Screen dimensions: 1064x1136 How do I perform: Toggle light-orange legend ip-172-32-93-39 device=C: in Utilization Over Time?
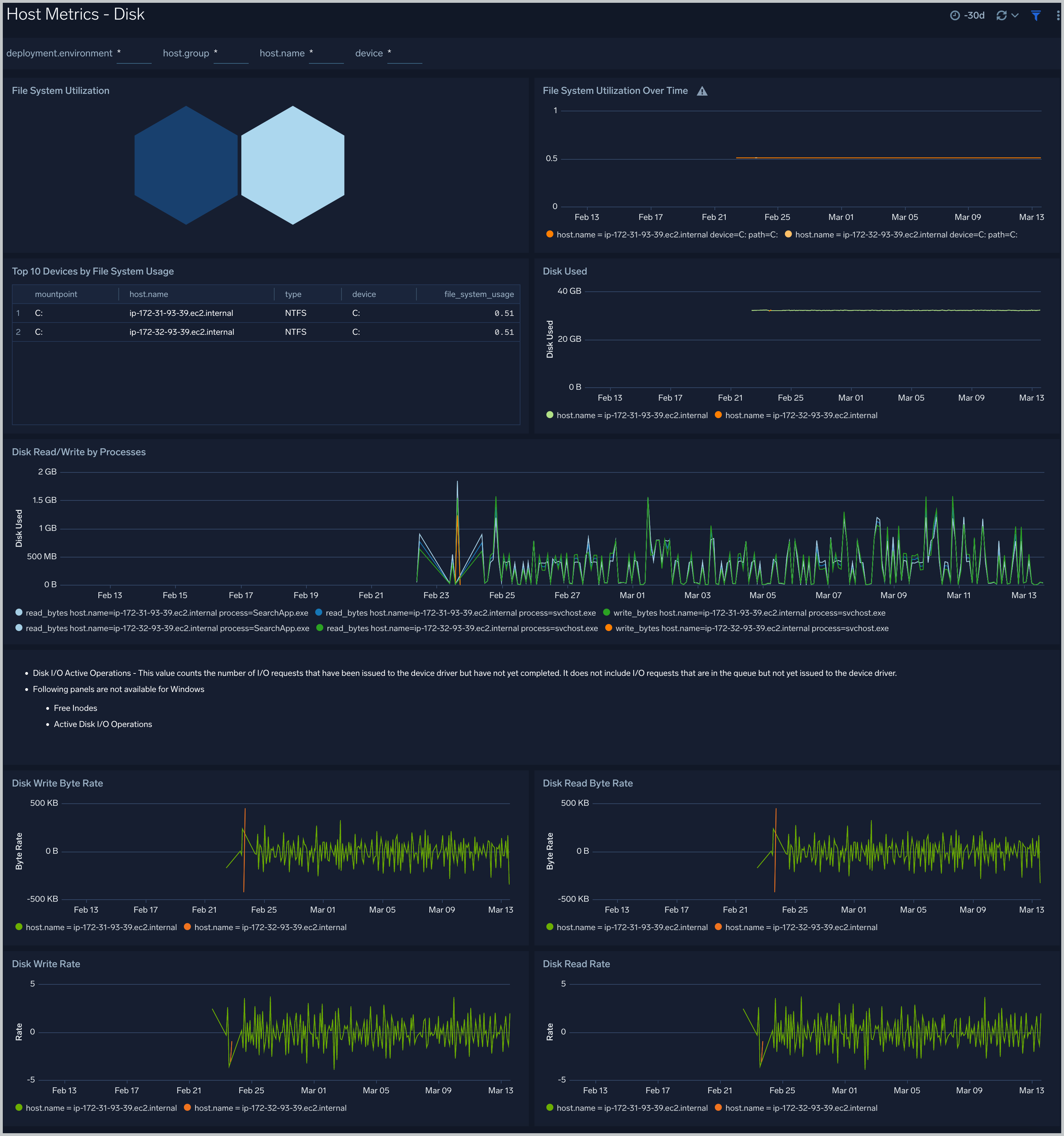click(901, 235)
